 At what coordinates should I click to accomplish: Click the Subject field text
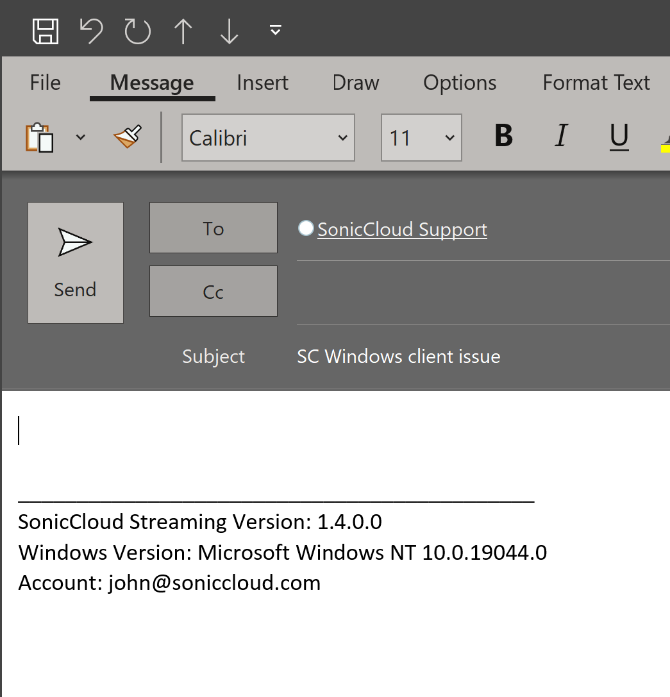pyautogui.click(x=398, y=356)
